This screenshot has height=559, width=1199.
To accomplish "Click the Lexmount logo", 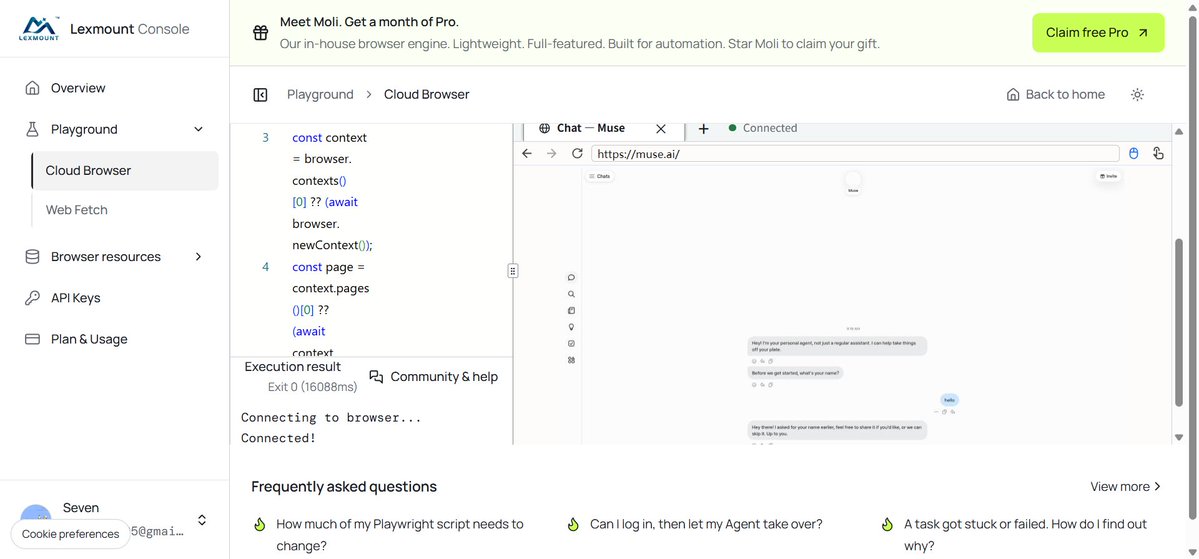I will click(39, 29).
